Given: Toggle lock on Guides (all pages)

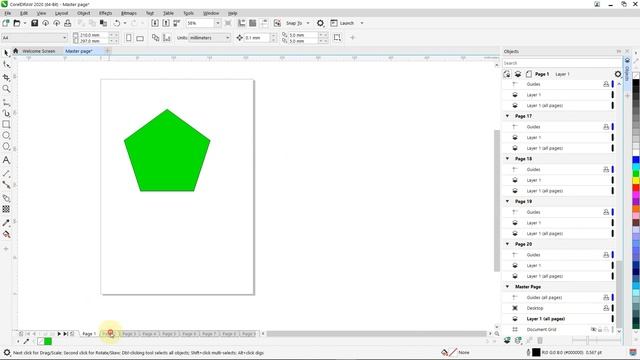Looking at the screenshot, I should (x=606, y=298).
